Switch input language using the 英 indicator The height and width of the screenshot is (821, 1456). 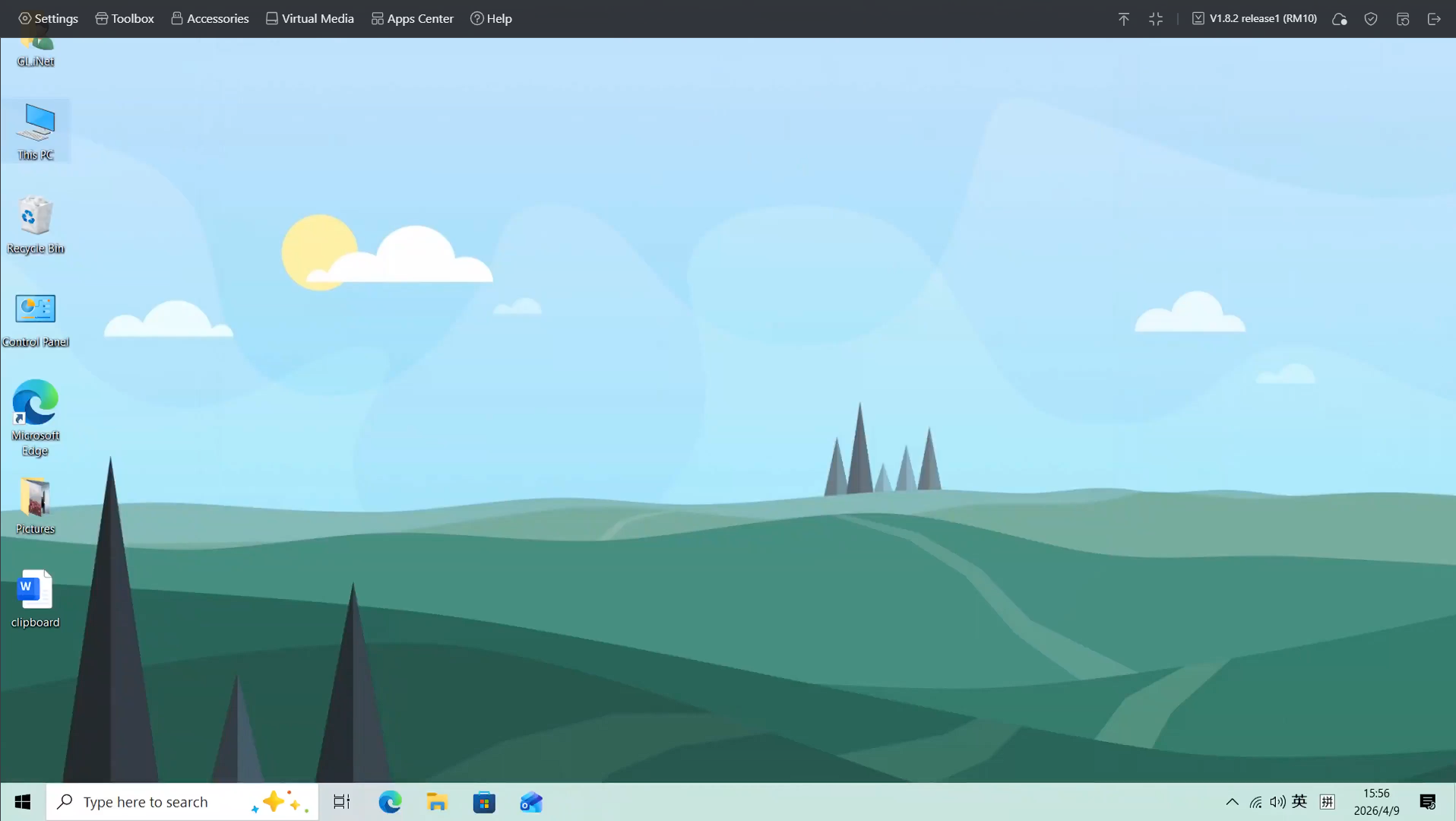pyautogui.click(x=1300, y=802)
